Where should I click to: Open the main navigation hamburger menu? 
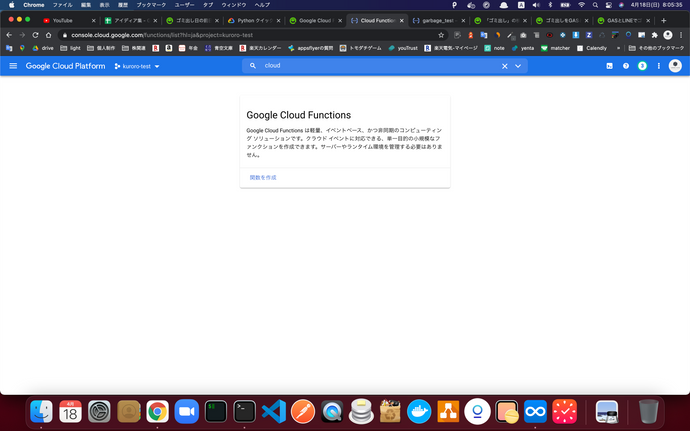(13, 66)
